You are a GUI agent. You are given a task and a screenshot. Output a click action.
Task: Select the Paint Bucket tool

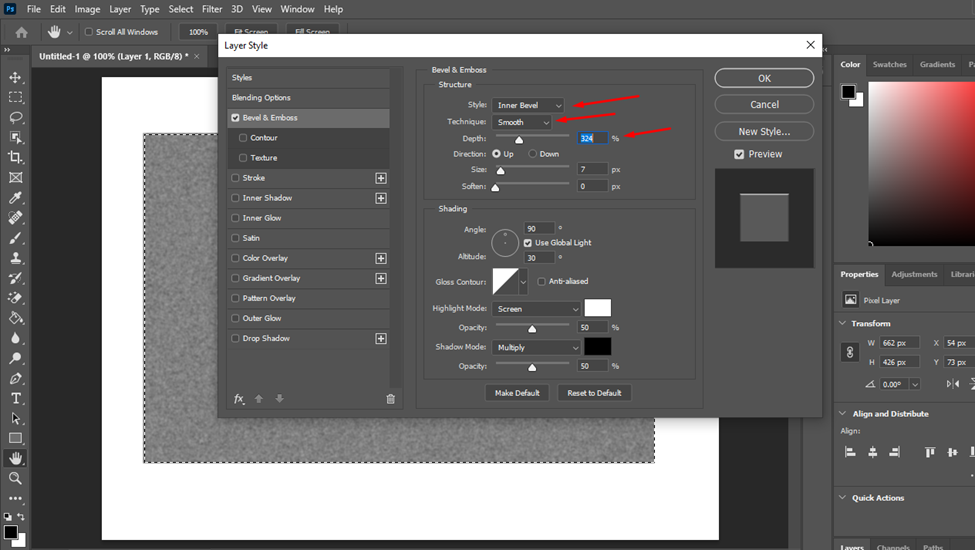tap(16, 318)
